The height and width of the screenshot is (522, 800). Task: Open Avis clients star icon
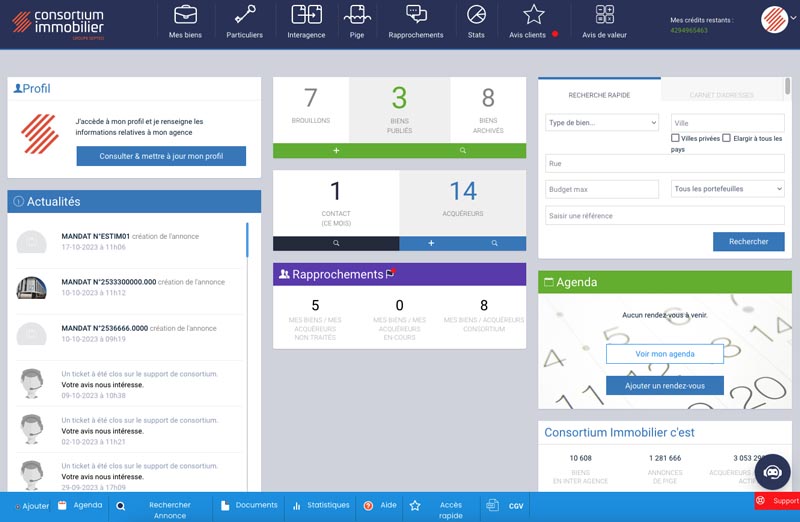click(x=534, y=15)
